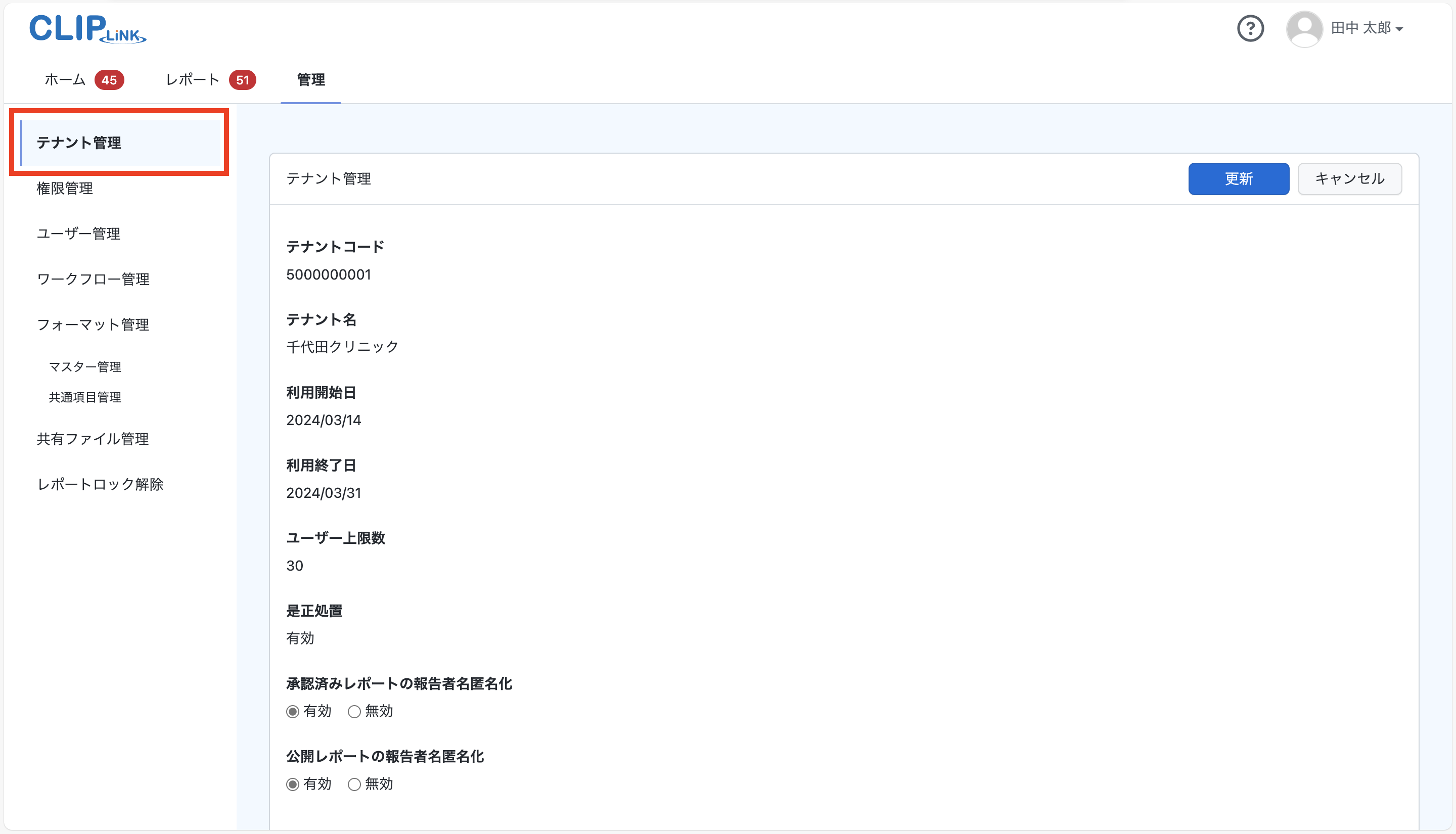Select 有効 for 公開レポートの報告者名匿名化

click(x=293, y=784)
